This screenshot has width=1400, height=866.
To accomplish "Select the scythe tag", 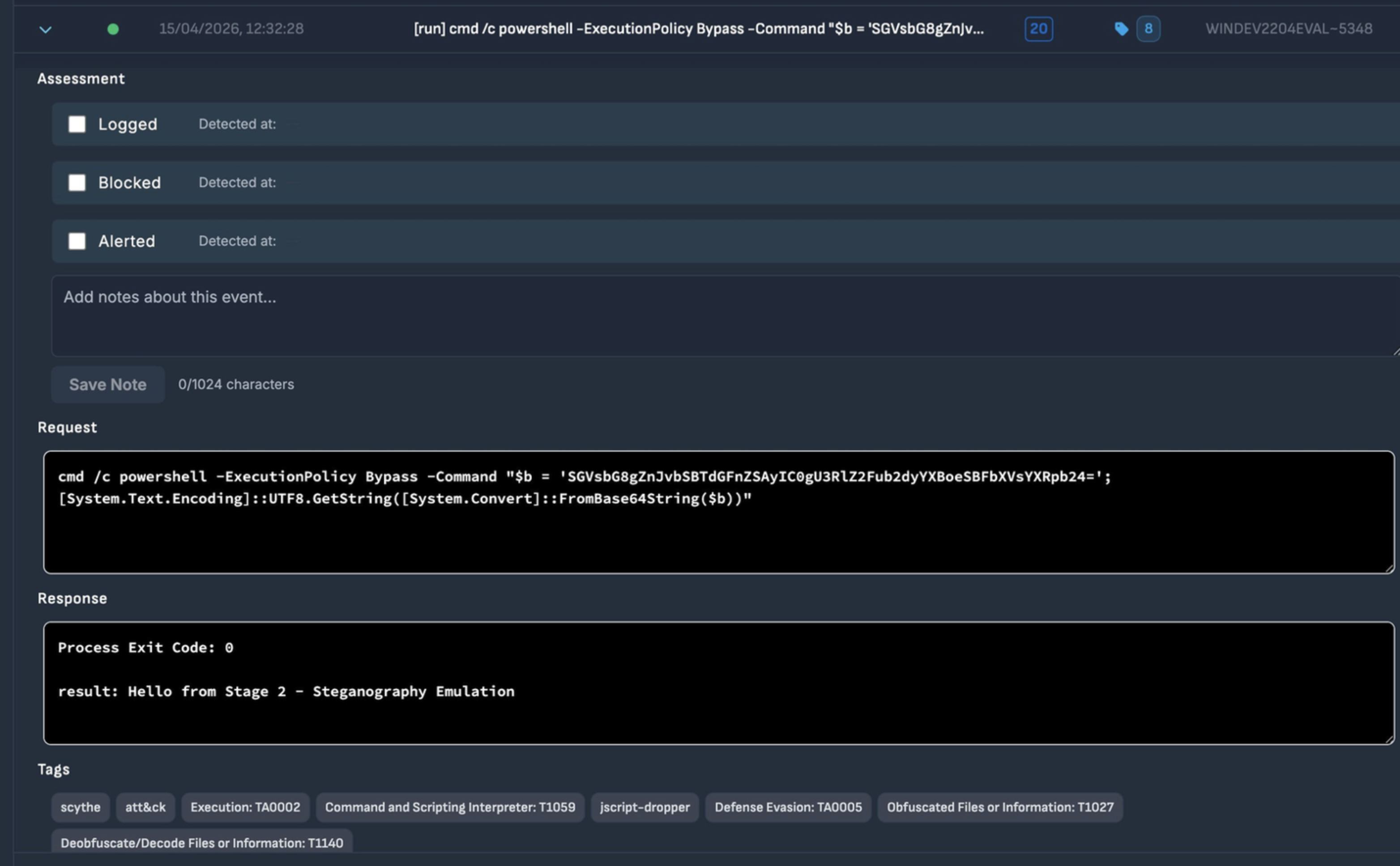I will click(x=80, y=807).
